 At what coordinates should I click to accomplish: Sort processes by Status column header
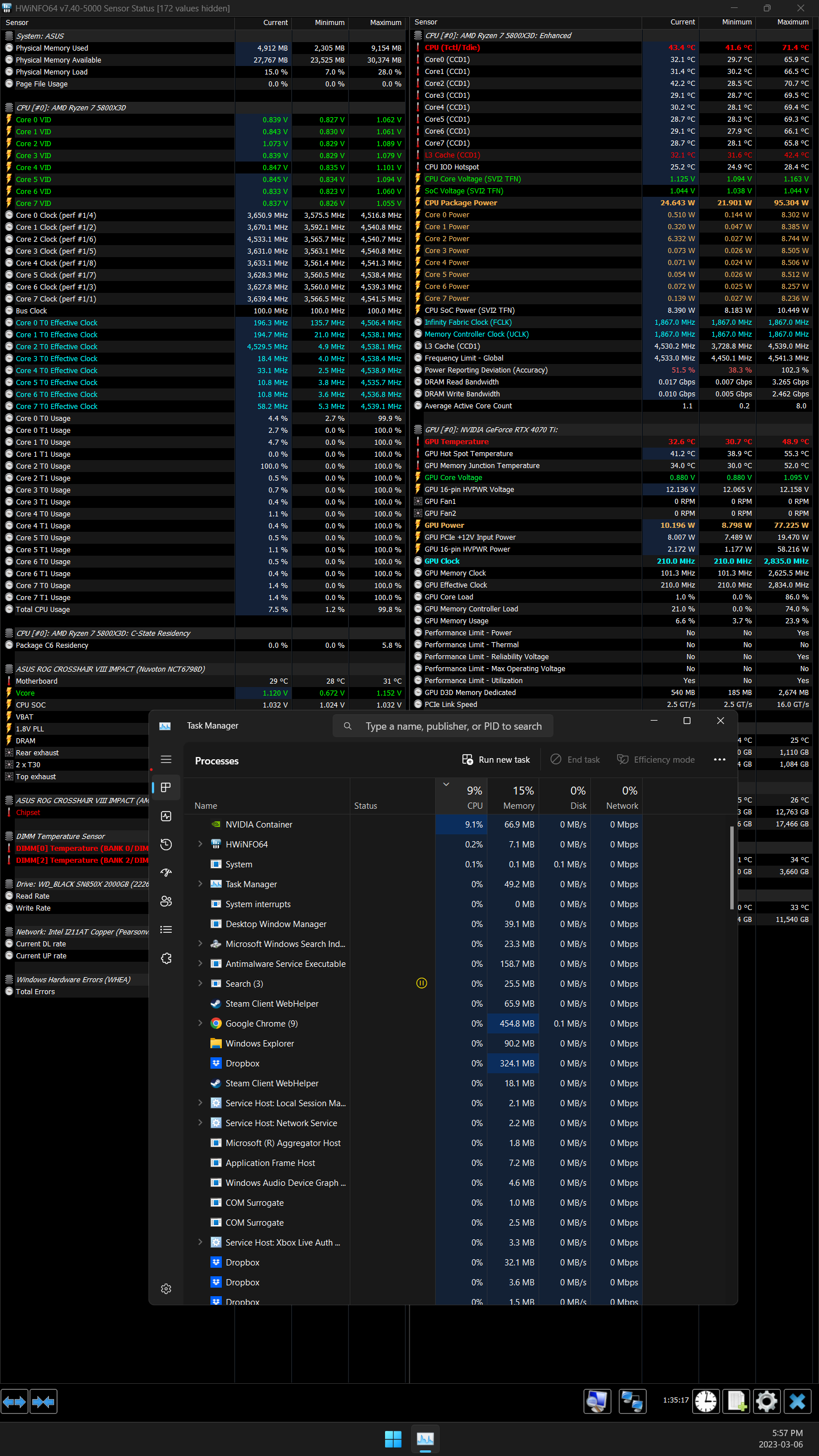pyautogui.click(x=392, y=796)
